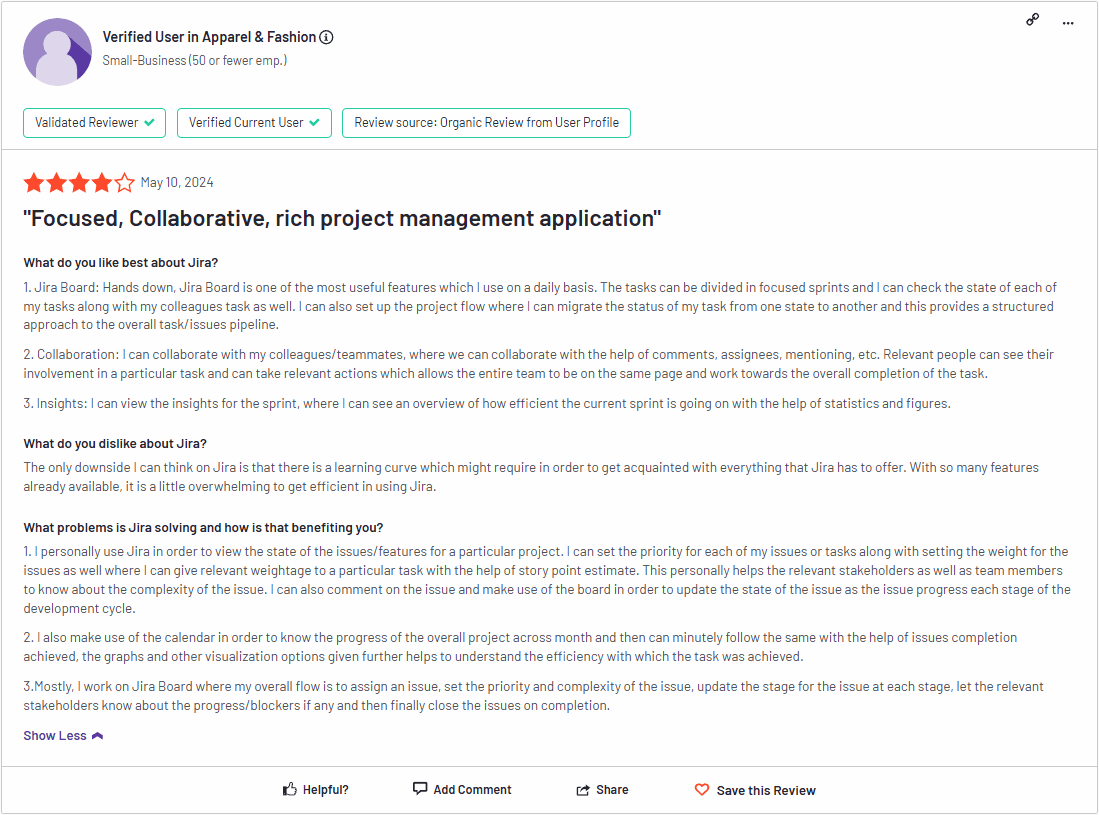Viewport: 1099px width, 815px height.
Task: Click the reviewer's purple avatar
Action: point(57,52)
